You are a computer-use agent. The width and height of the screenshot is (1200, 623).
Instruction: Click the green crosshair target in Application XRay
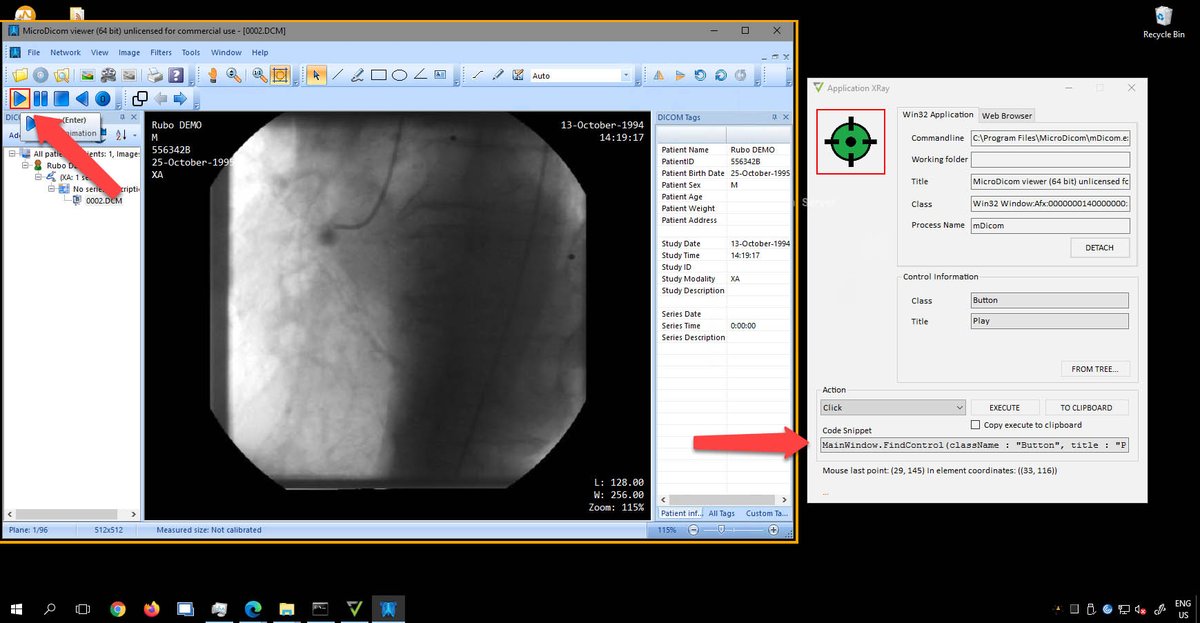tap(849, 141)
